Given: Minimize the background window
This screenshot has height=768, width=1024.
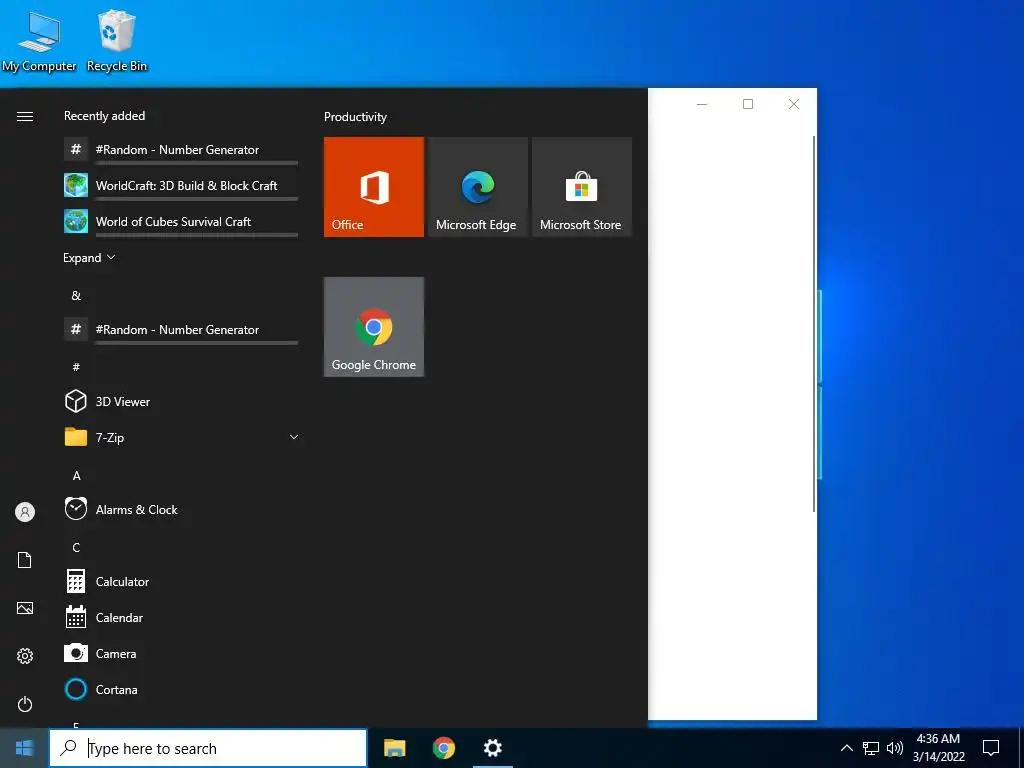Looking at the screenshot, I should click(702, 104).
